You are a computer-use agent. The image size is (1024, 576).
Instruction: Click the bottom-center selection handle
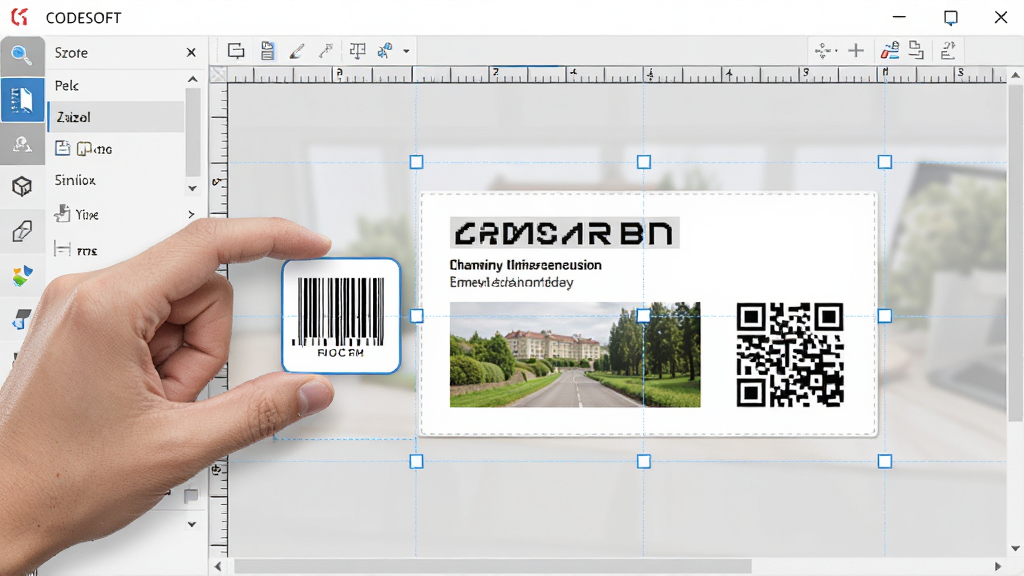tap(644, 462)
